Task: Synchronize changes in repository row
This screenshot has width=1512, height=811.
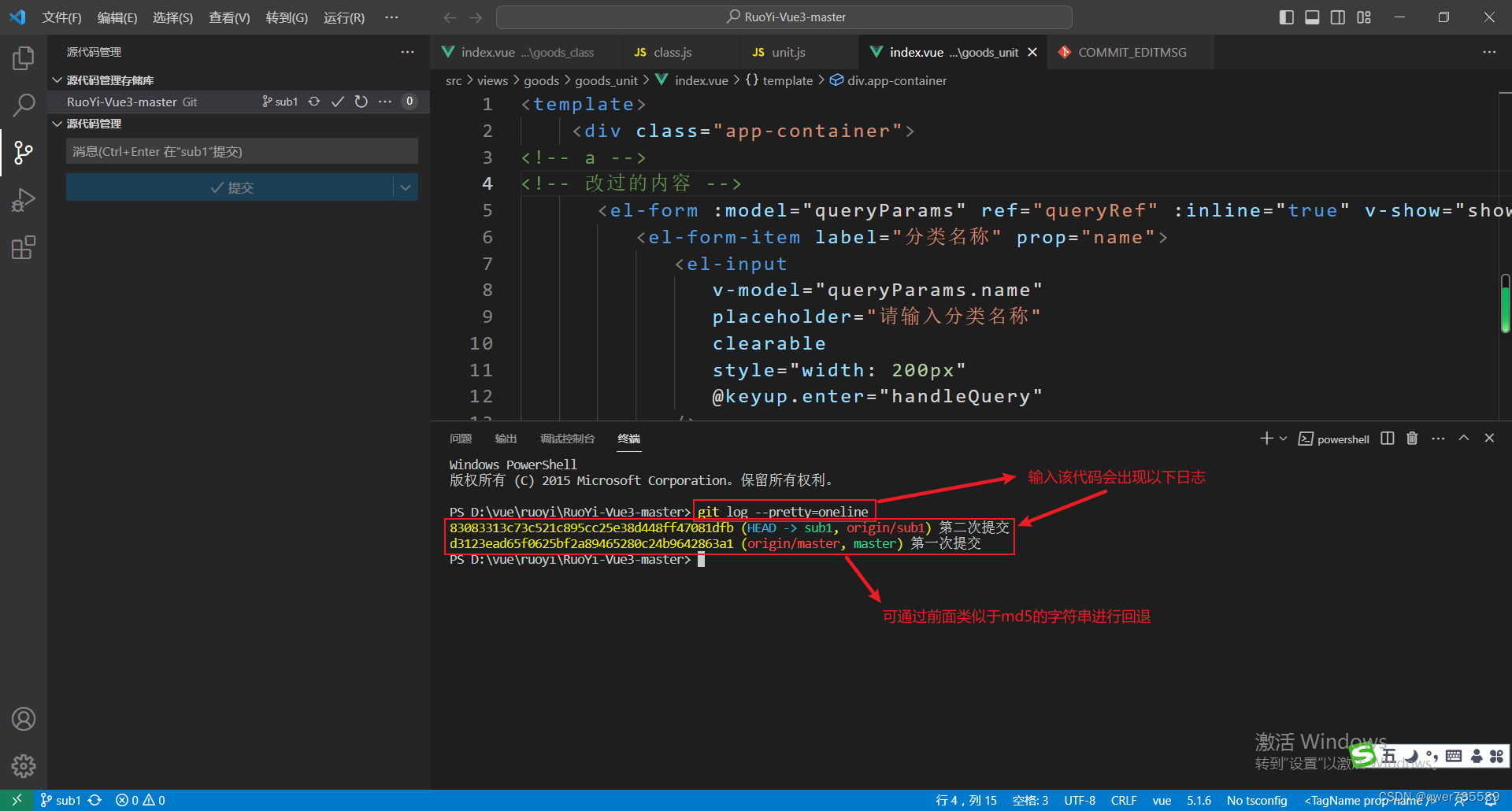Action: 314,102
